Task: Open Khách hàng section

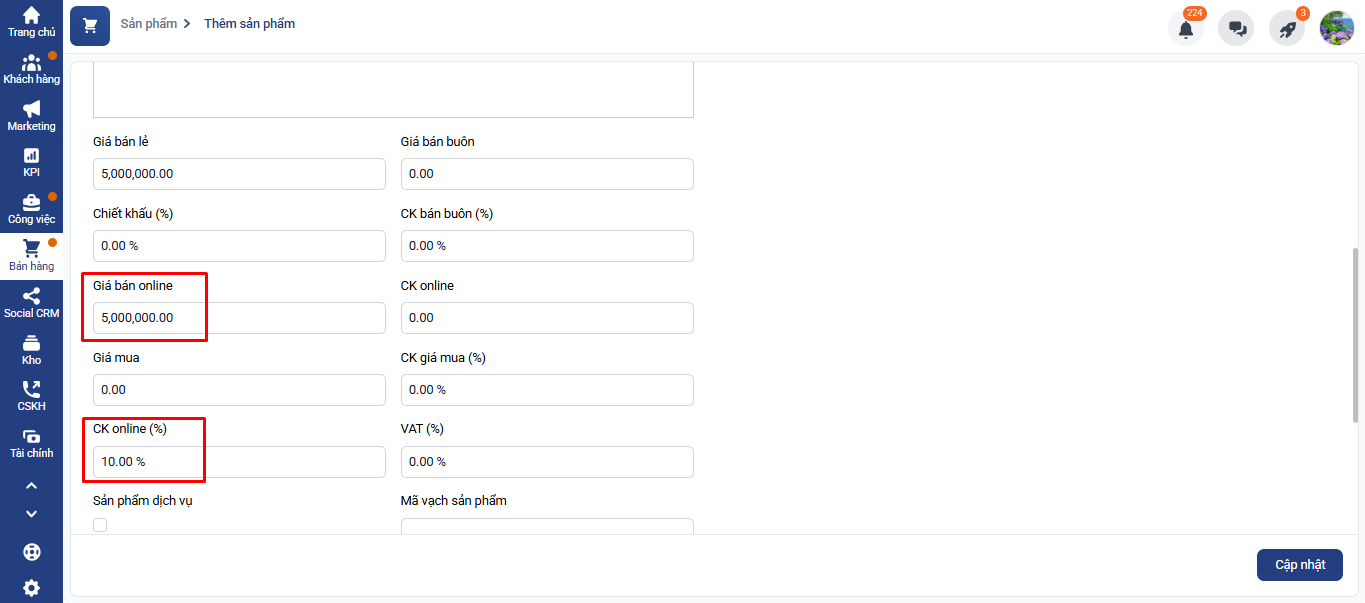Action: click(31, 69)
